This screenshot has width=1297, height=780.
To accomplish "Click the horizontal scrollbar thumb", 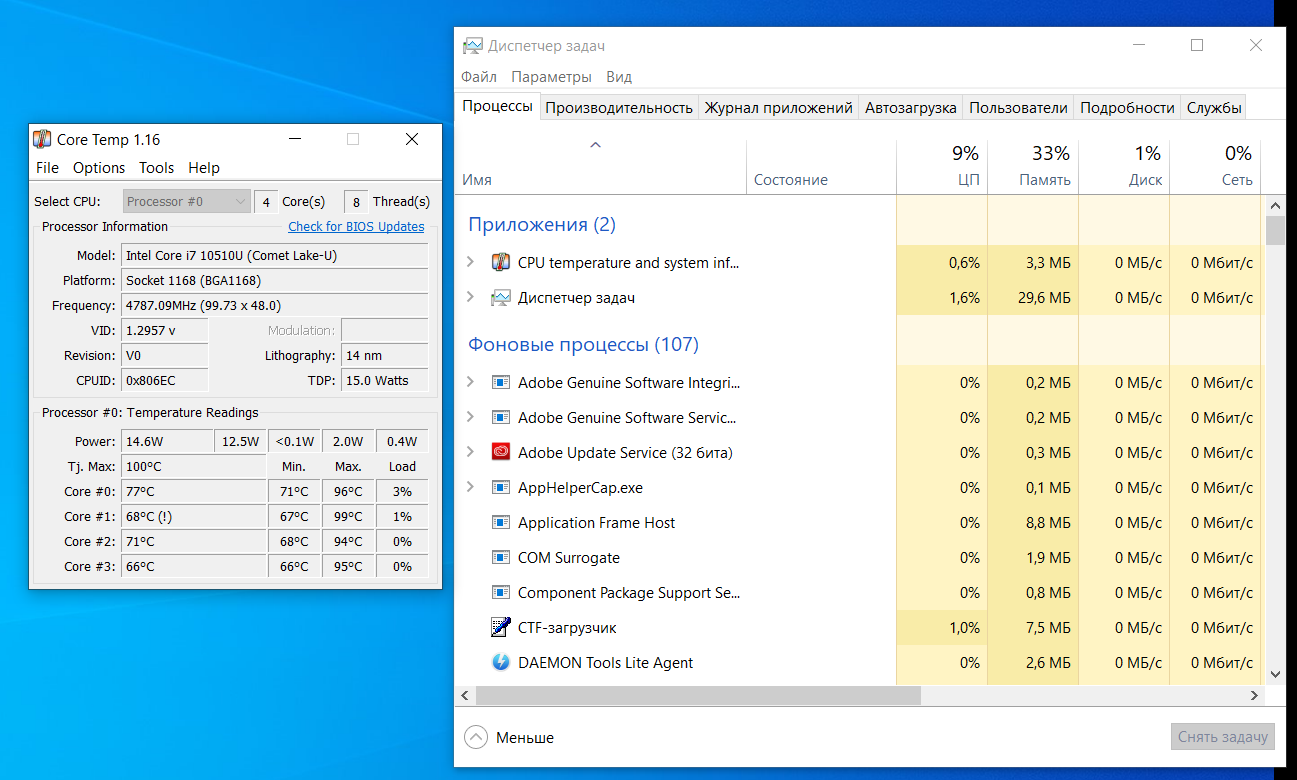I will point(698,695).
